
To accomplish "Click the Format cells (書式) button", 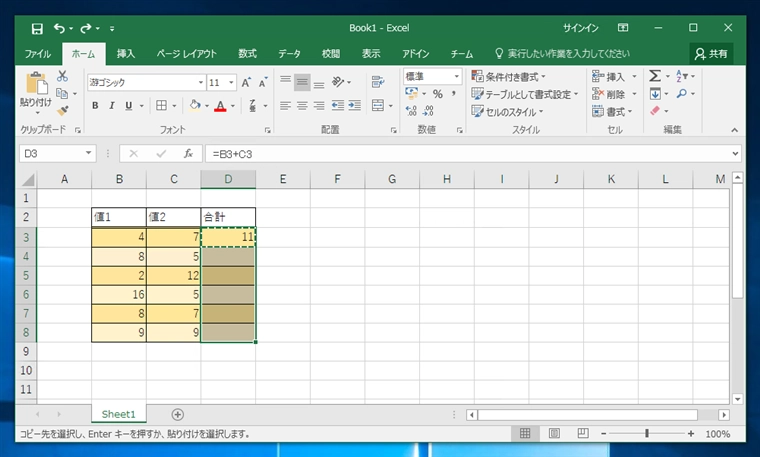I will tap(613, 111).
